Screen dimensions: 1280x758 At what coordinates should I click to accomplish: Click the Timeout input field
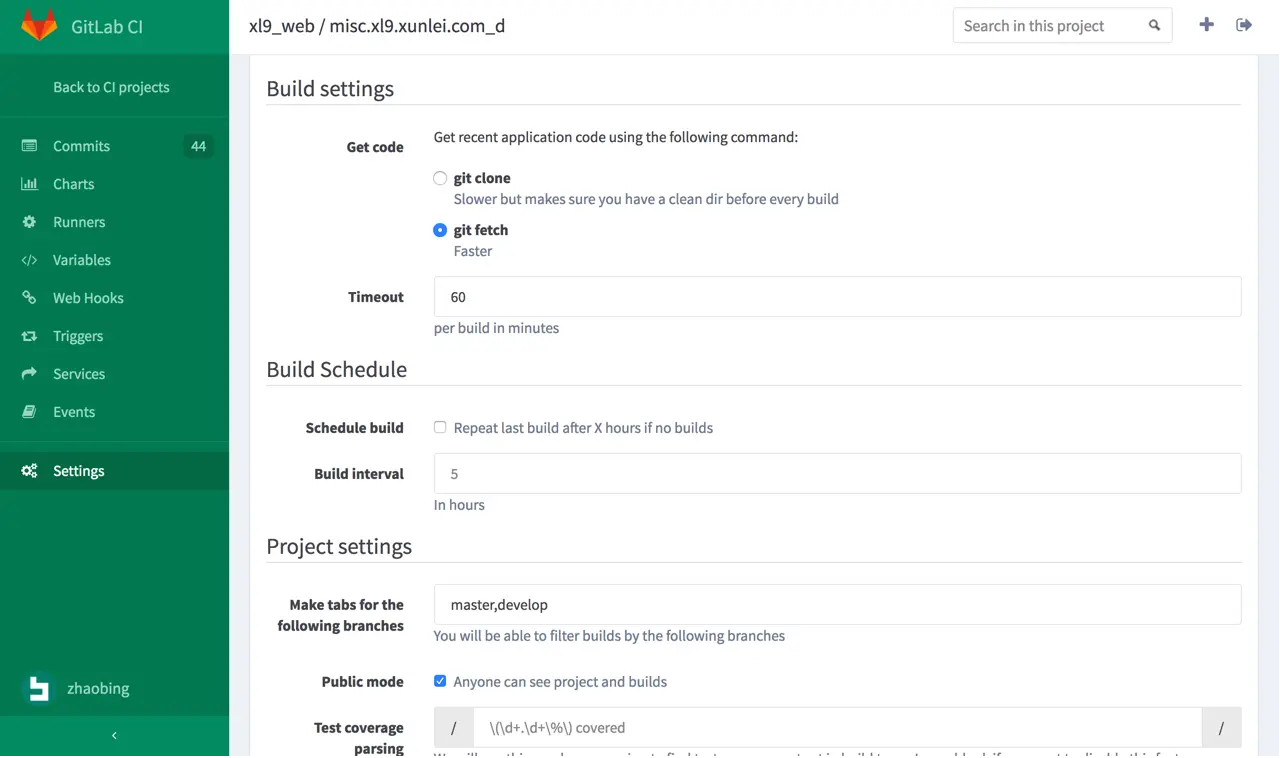point(837,297)
